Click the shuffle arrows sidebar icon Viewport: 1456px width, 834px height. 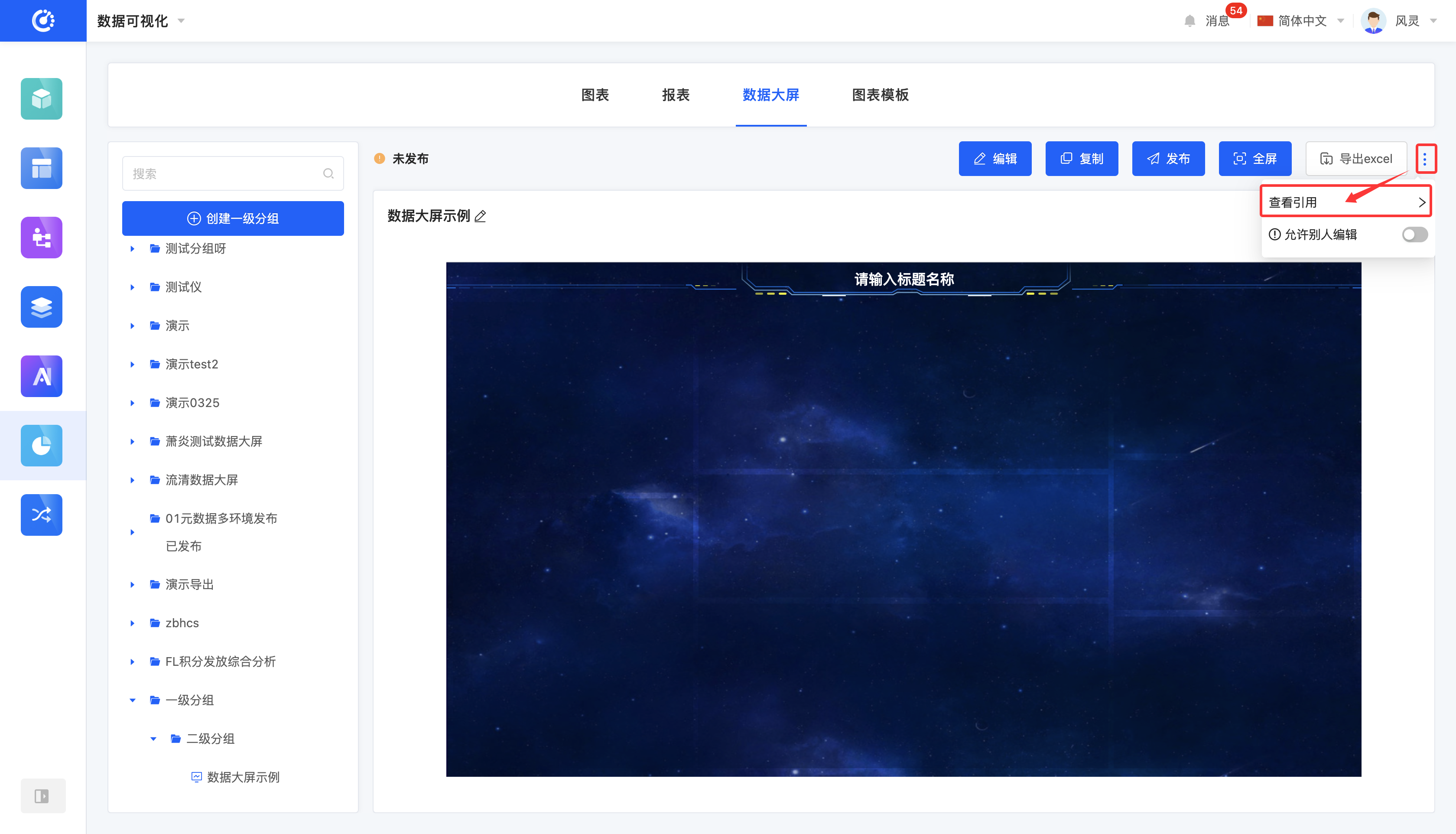coord(41,515)
